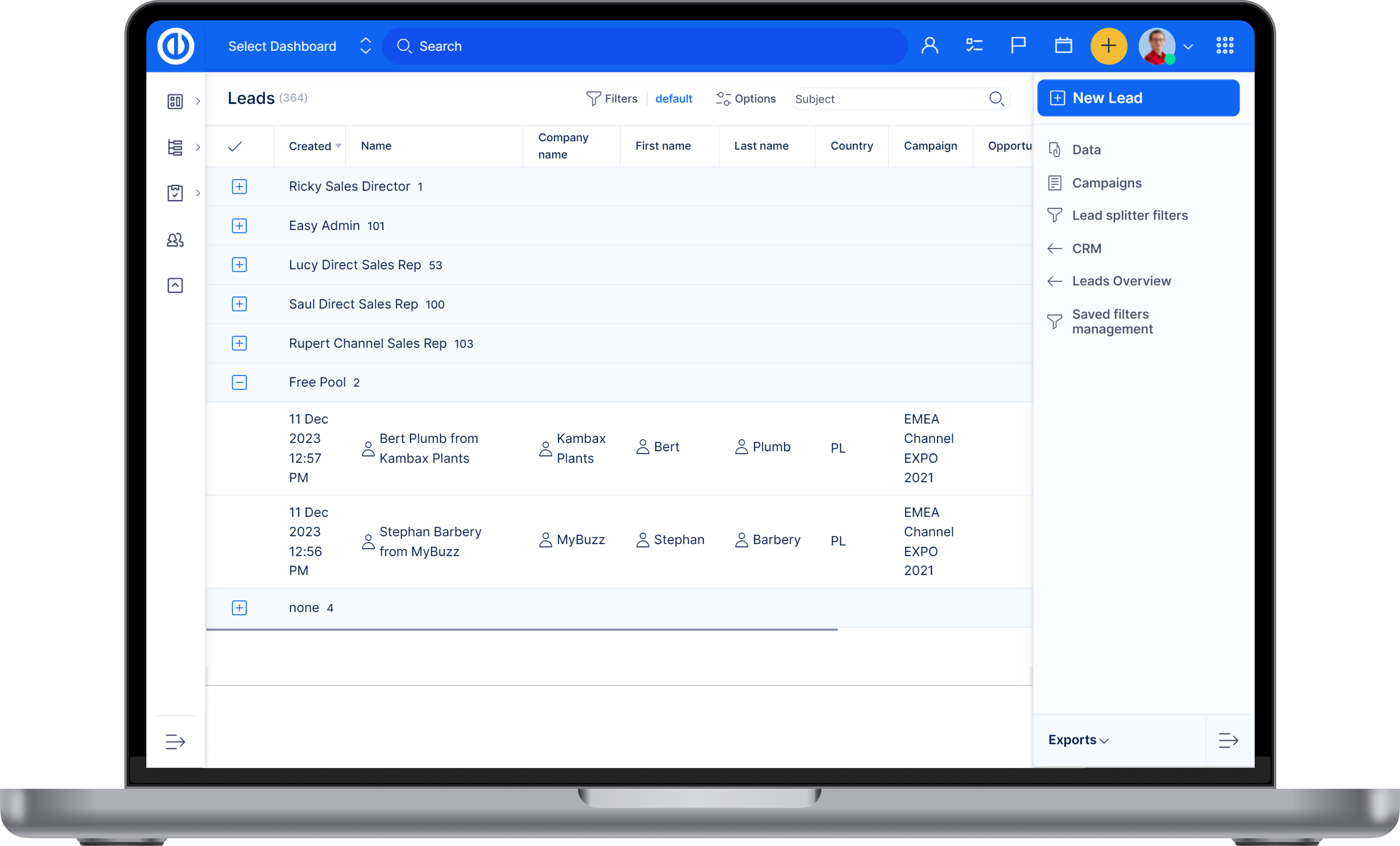This screenshot has height=846, width=1400.
Task: Click the yellow plus quick-add button
Action: point(1108,46)
